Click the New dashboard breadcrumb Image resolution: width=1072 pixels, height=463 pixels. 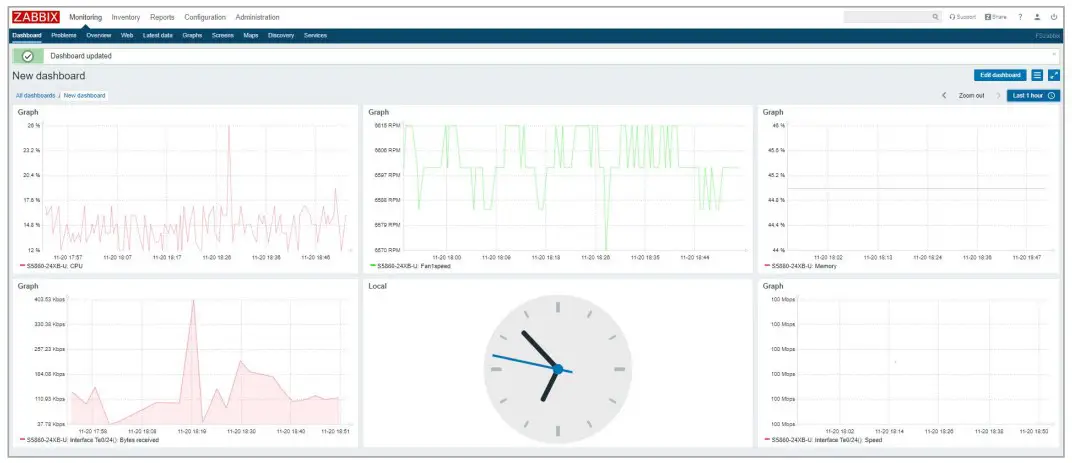pyautogui.click(x=85, y=96)
